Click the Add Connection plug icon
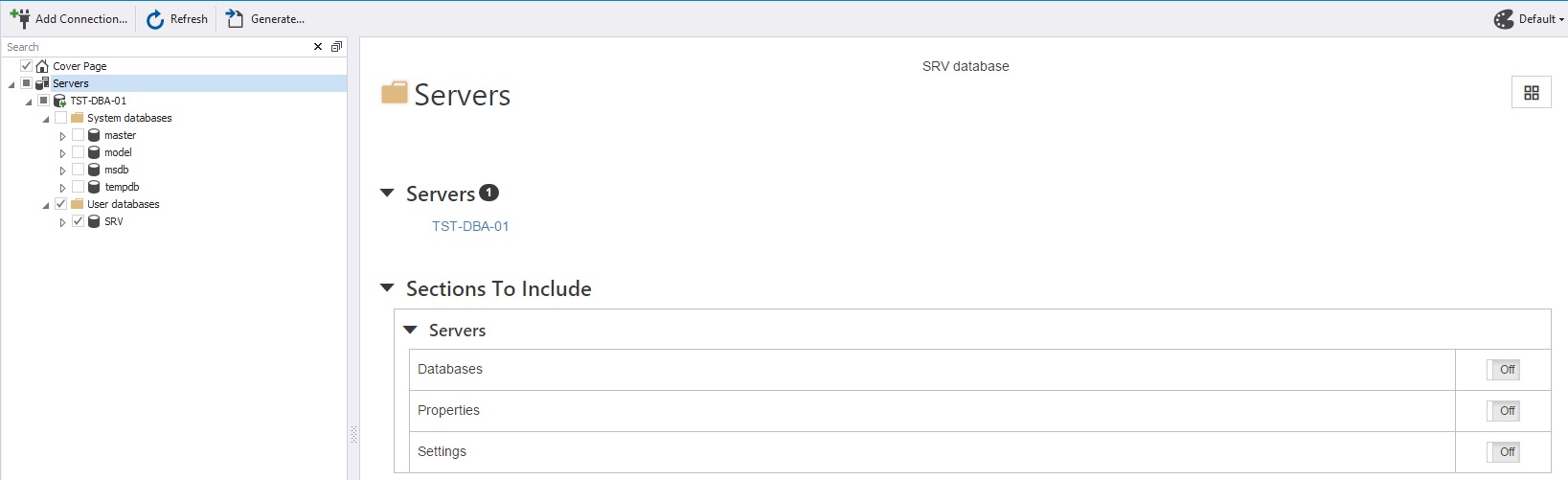 (x=19, y=18)
